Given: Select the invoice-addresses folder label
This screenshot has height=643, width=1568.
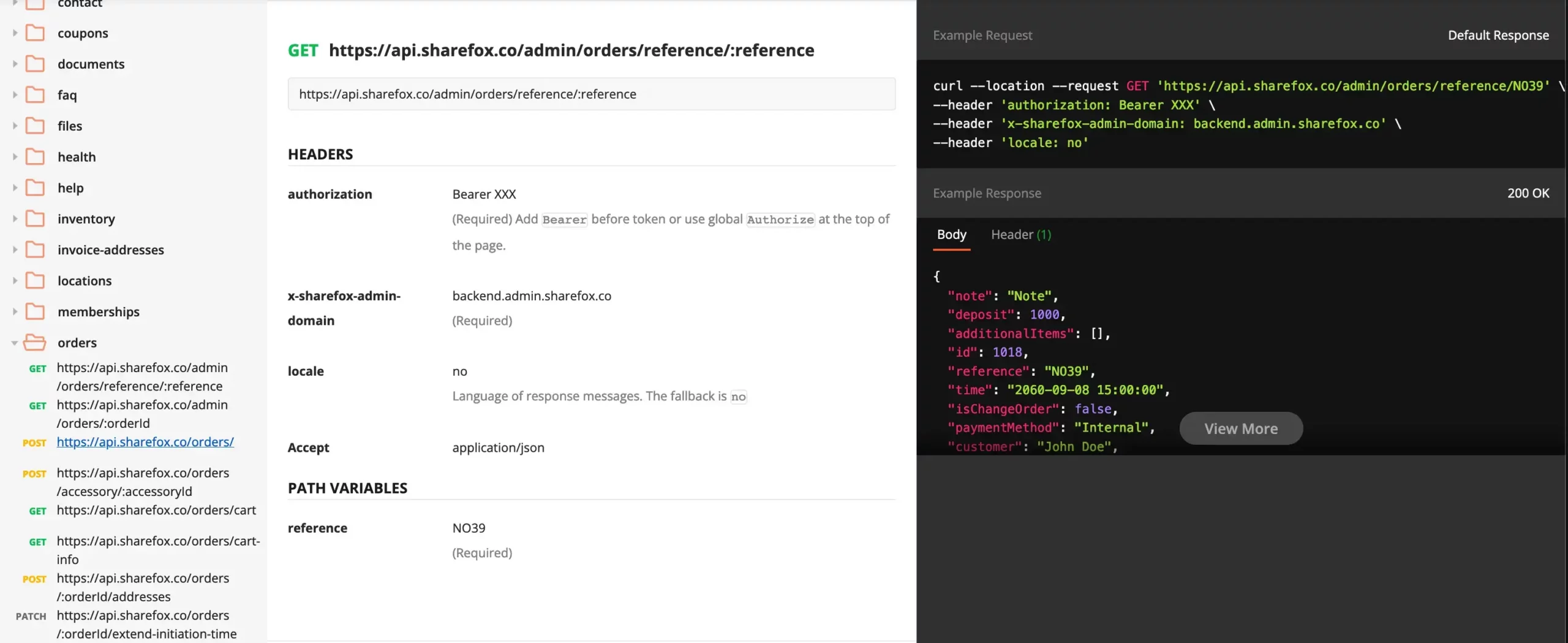Looking at the screenshot, I should tap(111, 250).
